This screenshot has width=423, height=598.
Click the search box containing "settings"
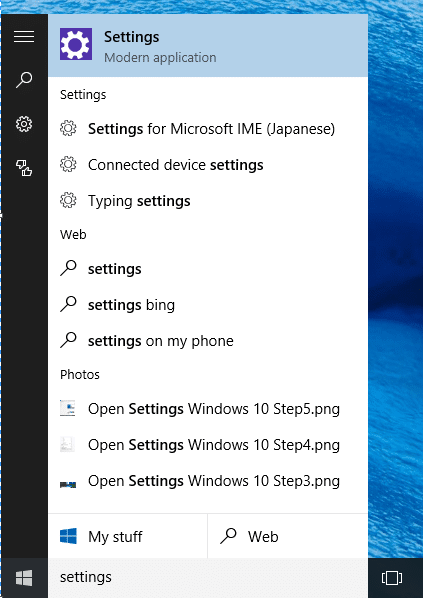point(208,578)
